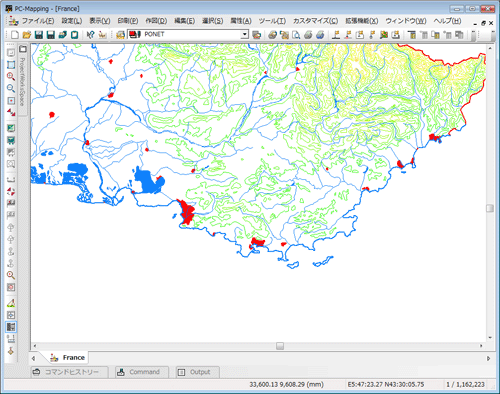Image resolution: width=500 pixels, height=394 pixels.
Task: Click the large blue lake on the map
Action: point(149,182)
